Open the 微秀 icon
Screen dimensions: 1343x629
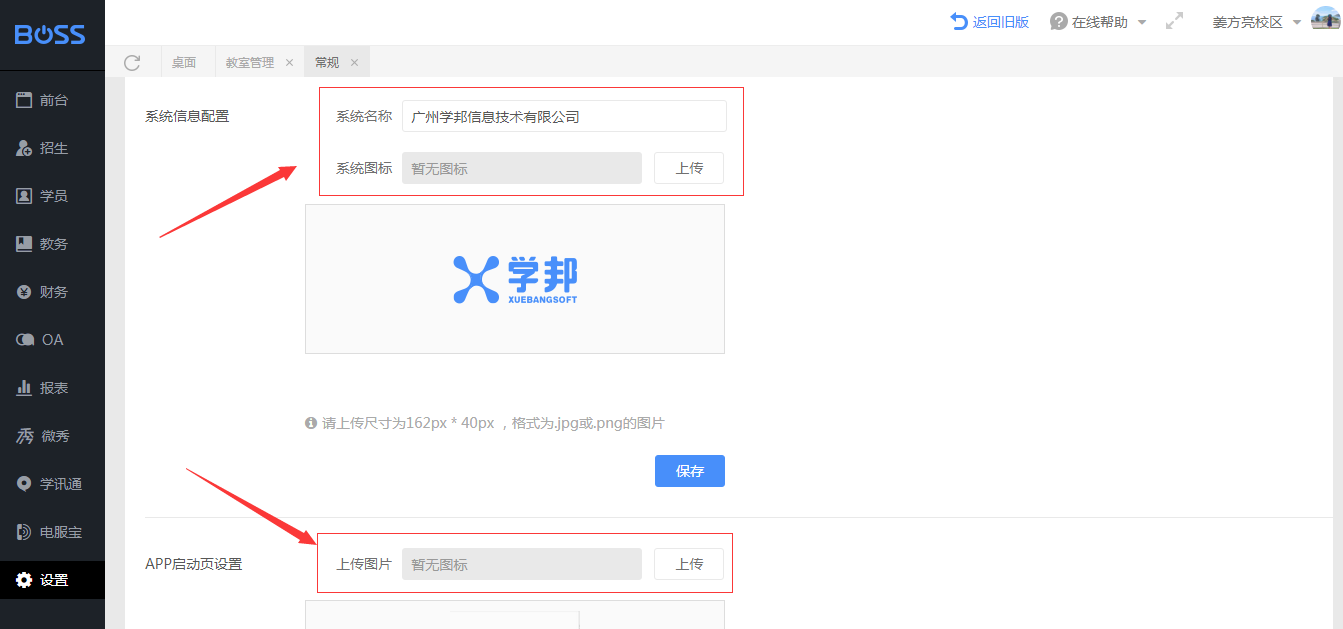(24, 436)
